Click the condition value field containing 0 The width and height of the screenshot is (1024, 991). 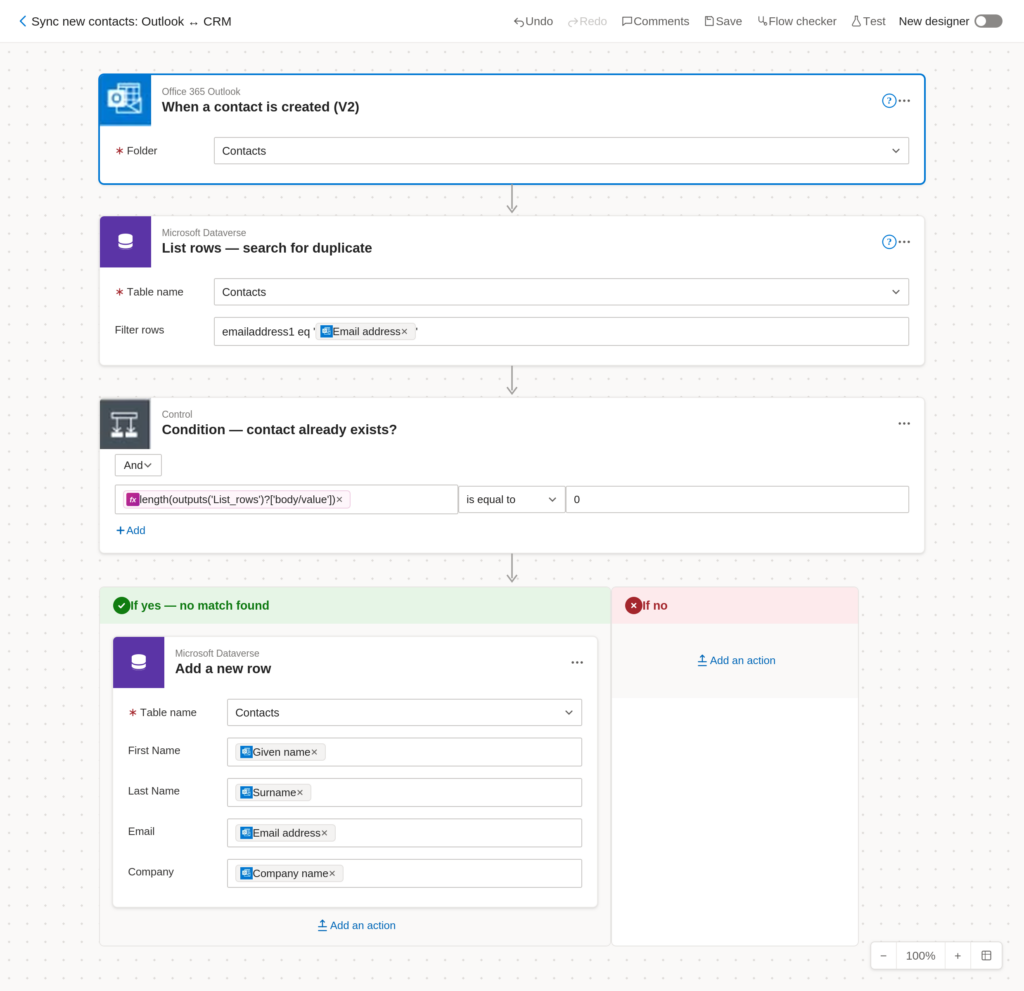click(737, 500)
